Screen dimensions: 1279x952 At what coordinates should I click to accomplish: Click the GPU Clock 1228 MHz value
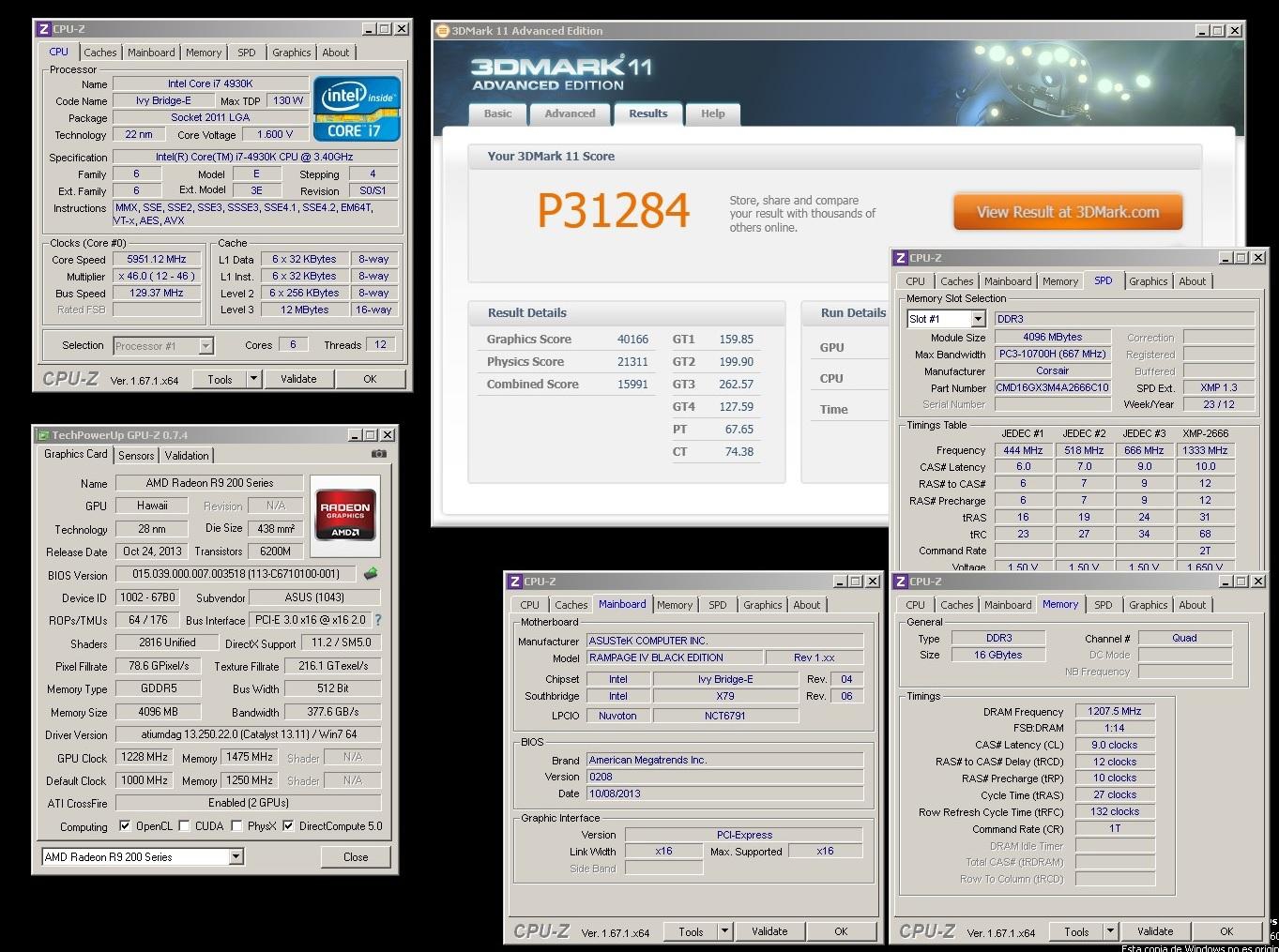(144, 757)
